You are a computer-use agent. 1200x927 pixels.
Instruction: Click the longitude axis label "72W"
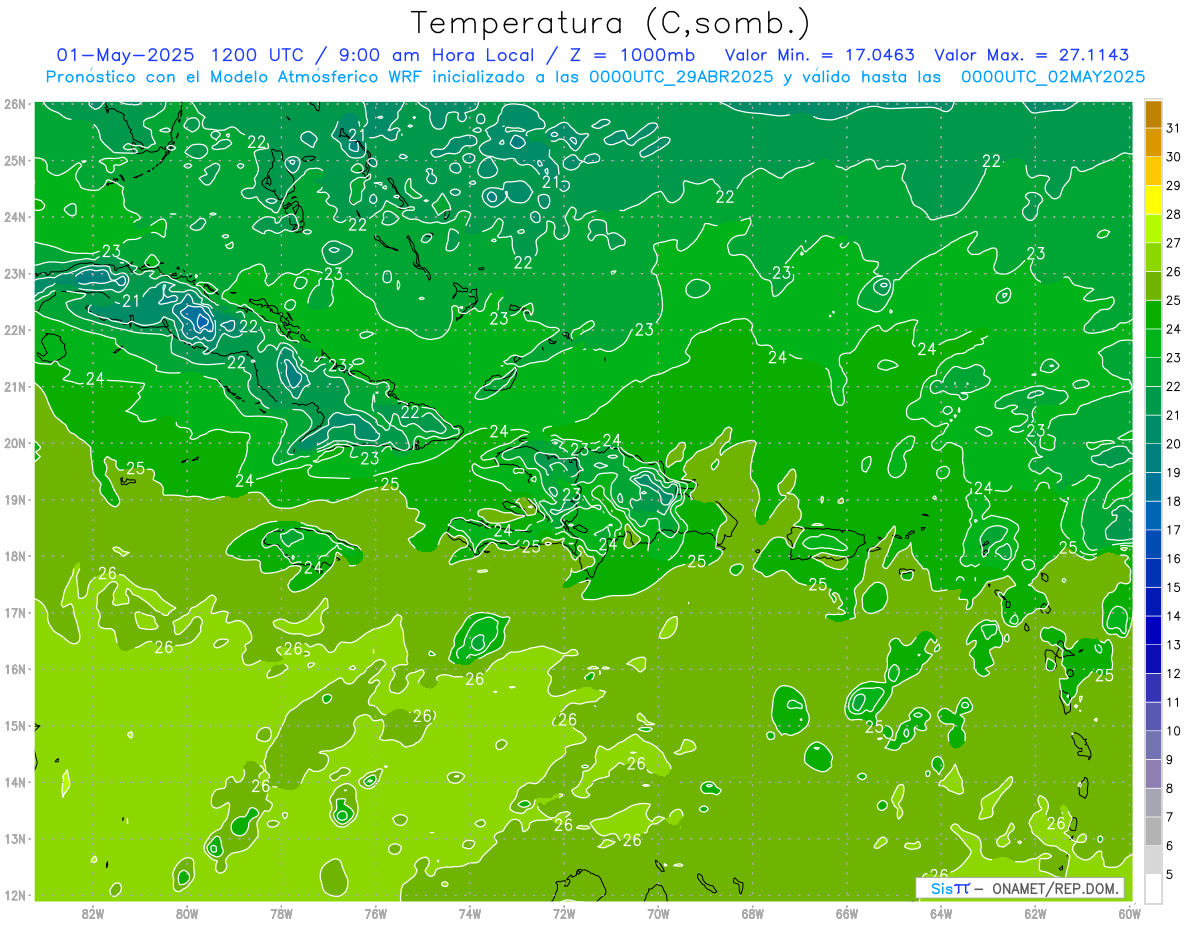(x=564, y=913)
